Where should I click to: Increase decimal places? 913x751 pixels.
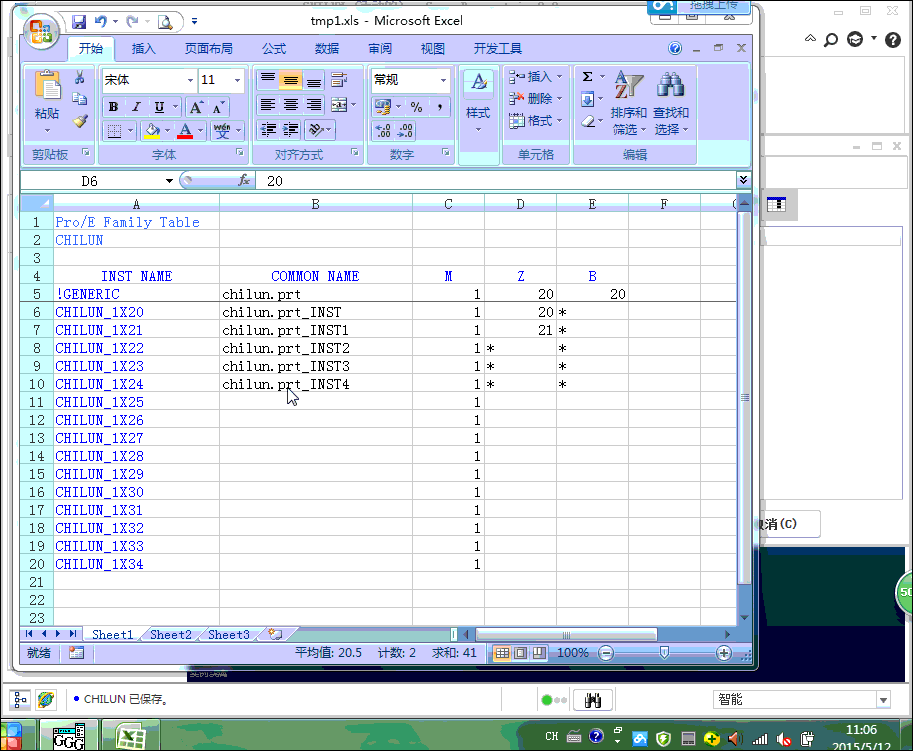(383, 130)
